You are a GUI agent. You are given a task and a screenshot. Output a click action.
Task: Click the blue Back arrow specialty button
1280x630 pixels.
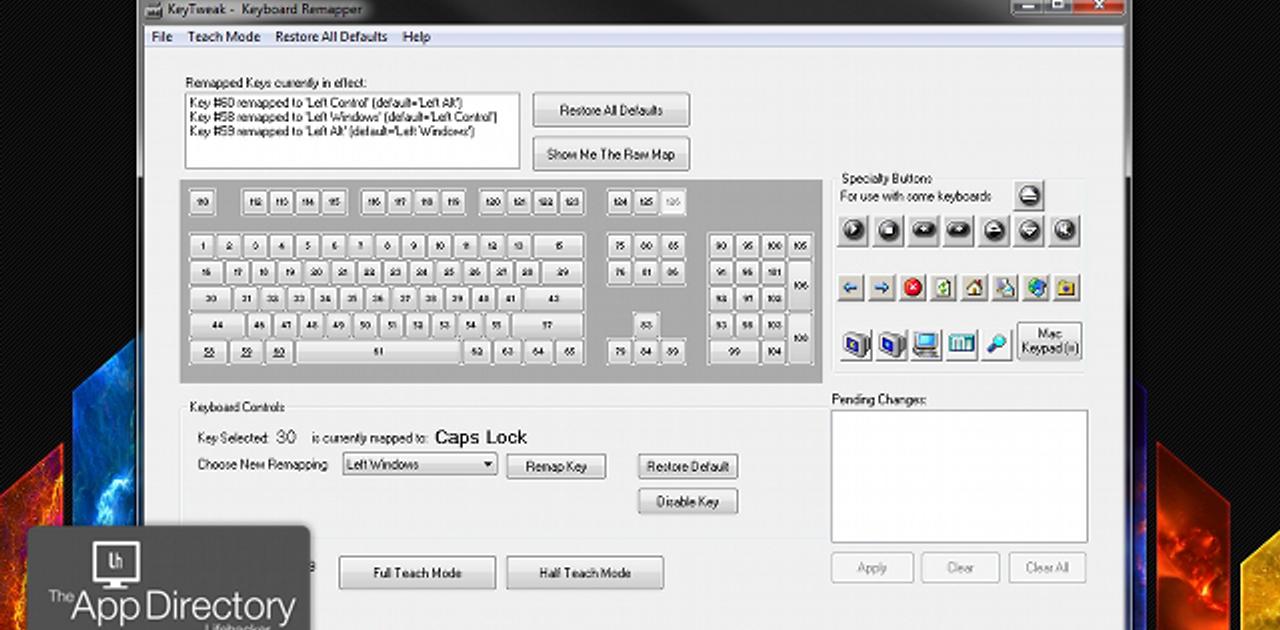[x=851, y=288]
